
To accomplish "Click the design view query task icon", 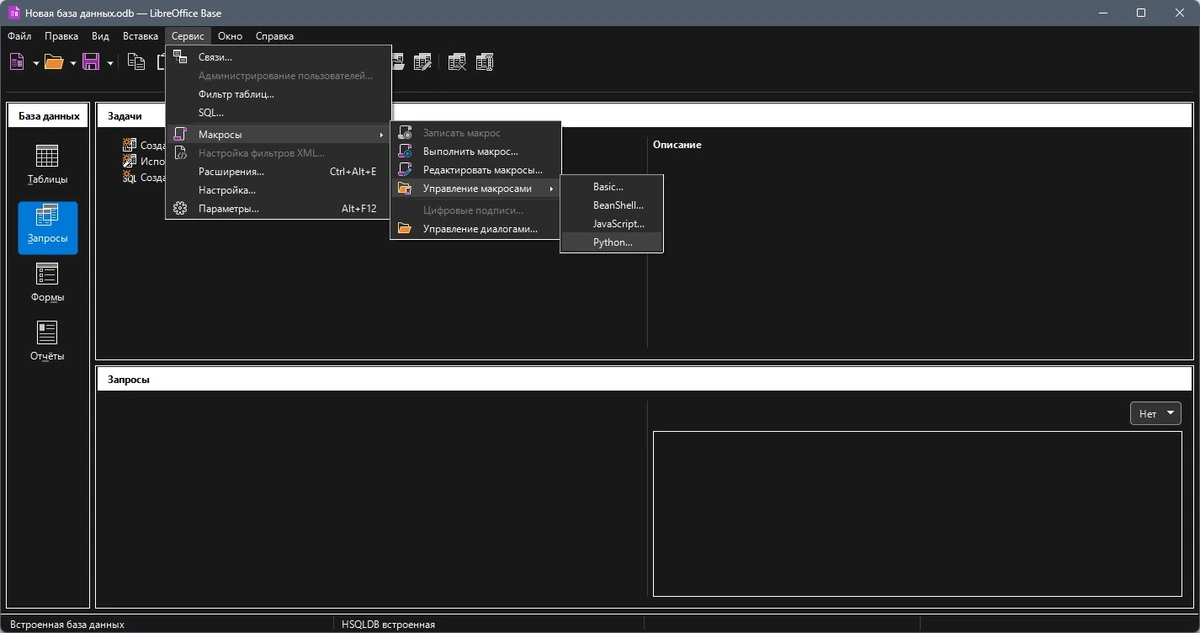I will 129,145.
